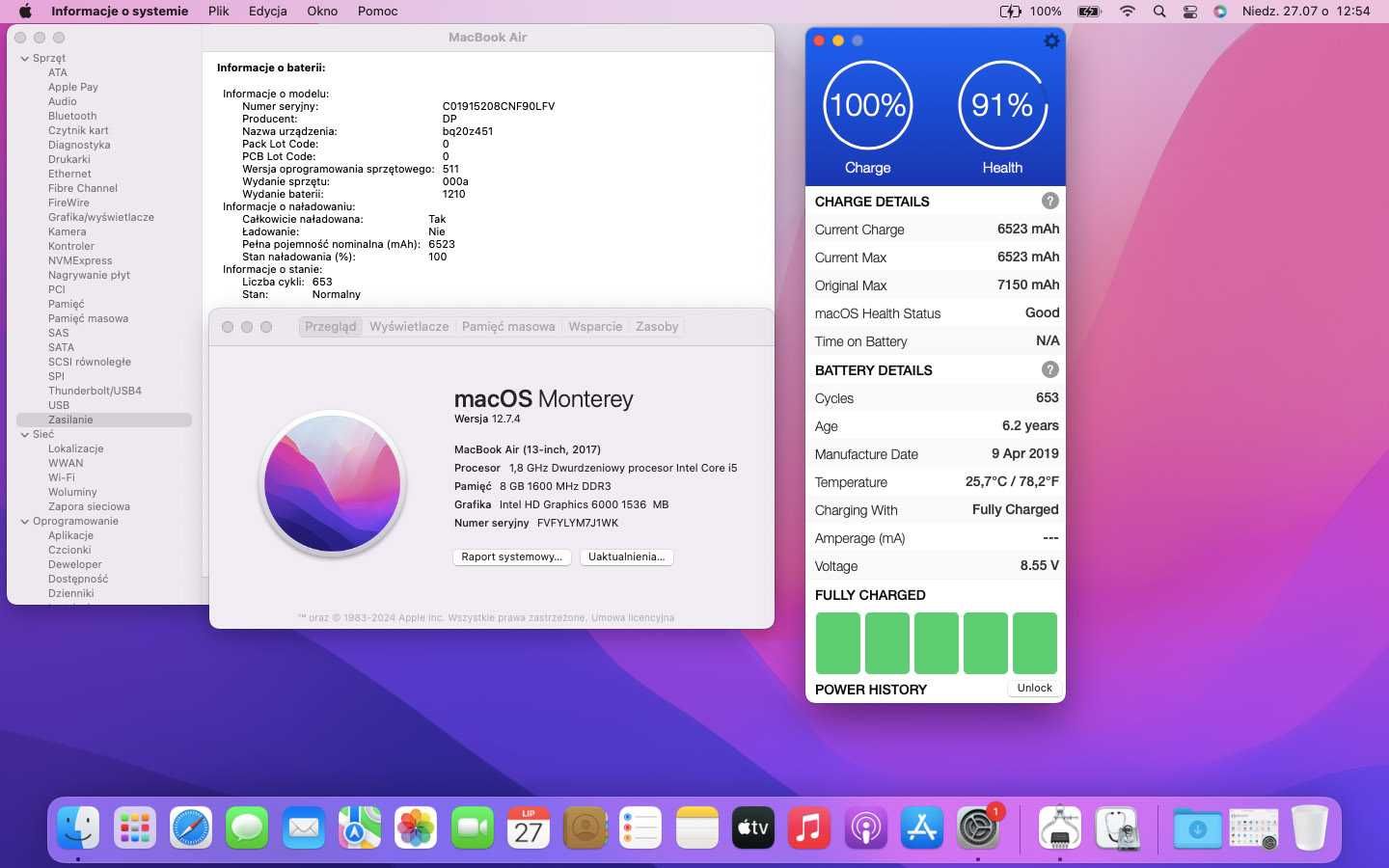Click the 100% Charge circle gauge
The height and width of the screenshot is (868, 1389).
tap(867, 105)
